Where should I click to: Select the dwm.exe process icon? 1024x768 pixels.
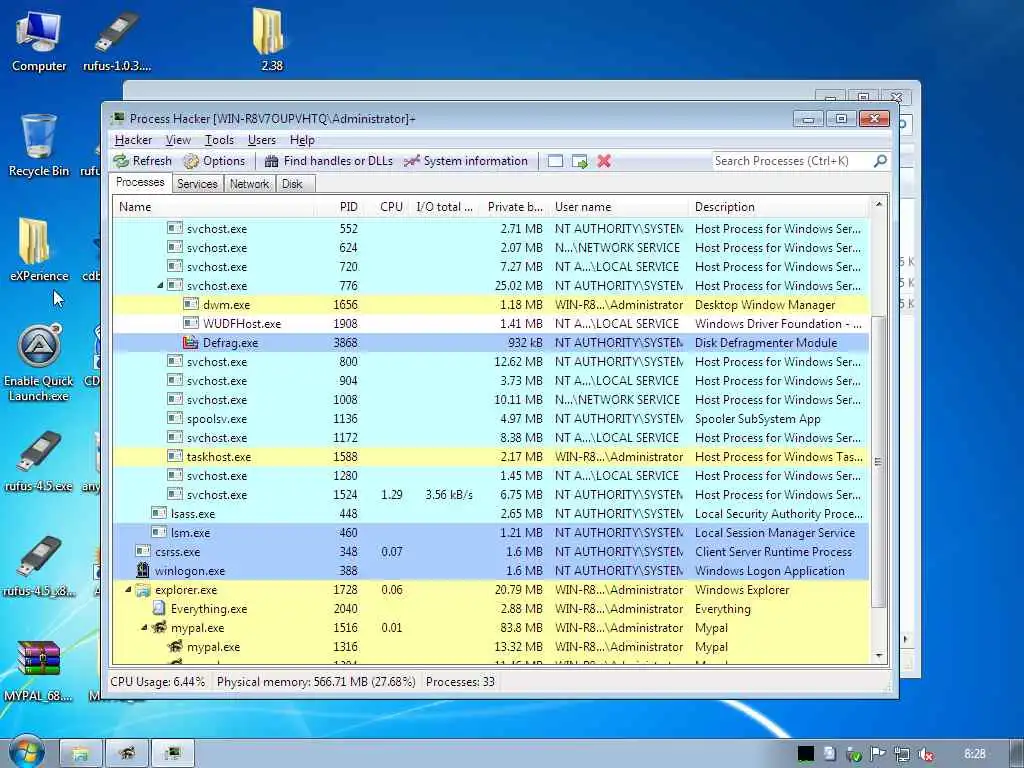click(x=190, y=304)
